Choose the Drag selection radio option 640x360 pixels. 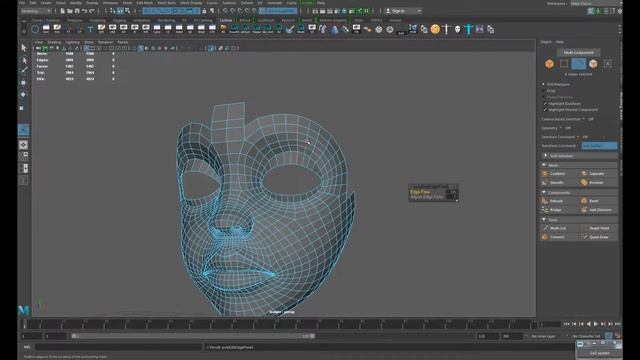click(x=544, y=91)
